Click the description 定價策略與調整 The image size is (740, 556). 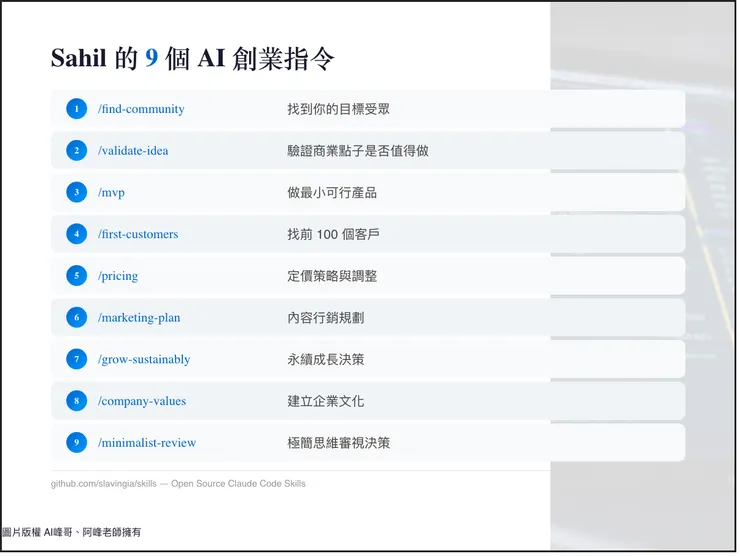332,276
